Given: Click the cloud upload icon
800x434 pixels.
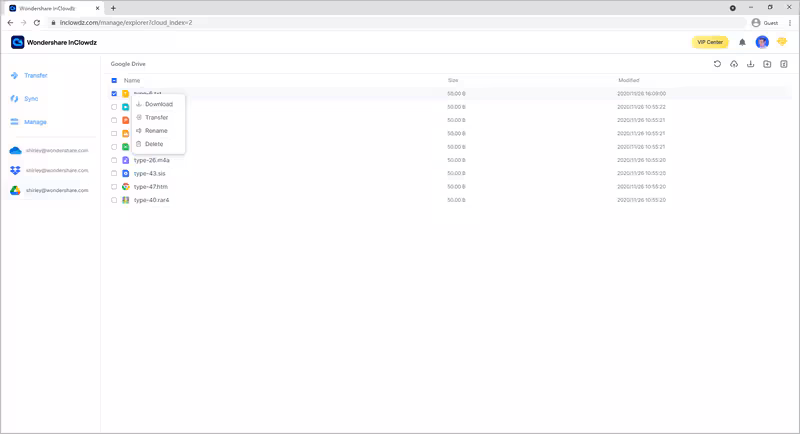Looking at the screenshot, I should click(734, 64).
